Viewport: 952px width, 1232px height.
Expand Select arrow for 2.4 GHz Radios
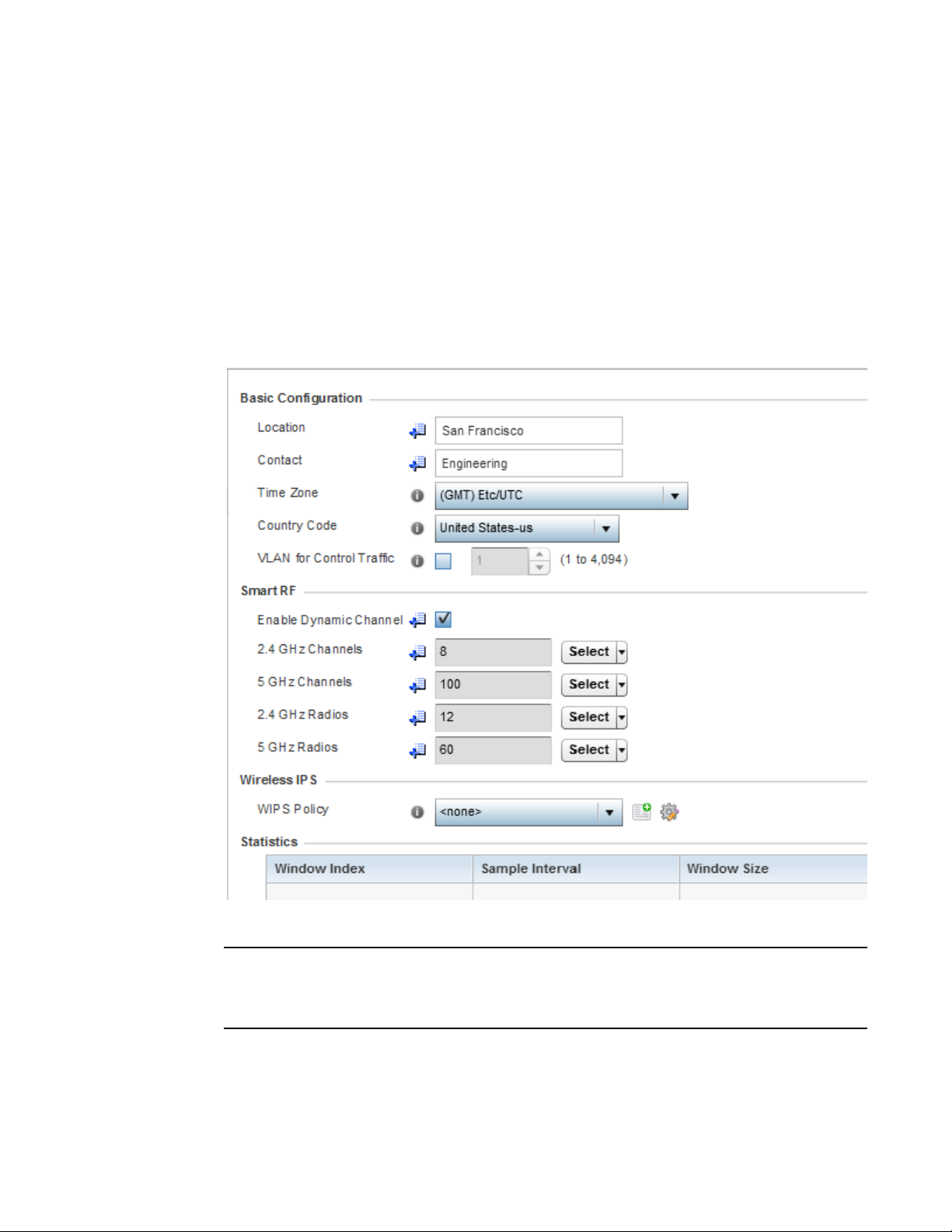tap(622, 717)
